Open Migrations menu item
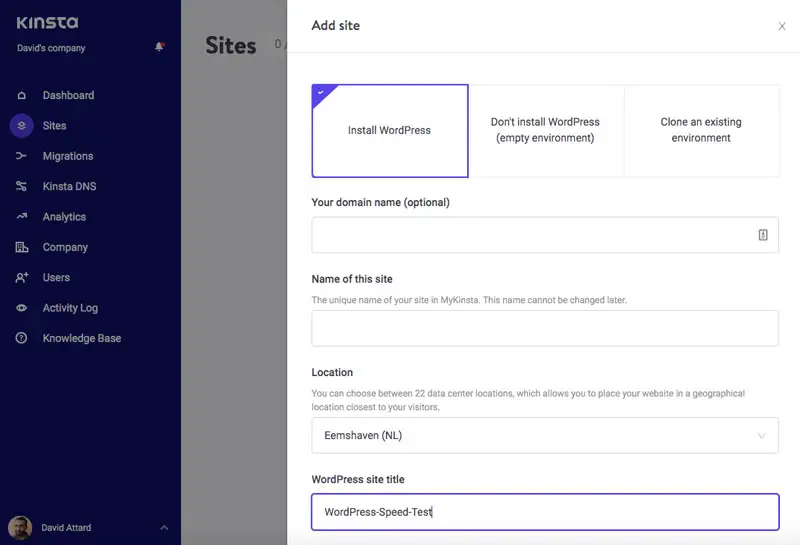 click(x=68, y=156)
